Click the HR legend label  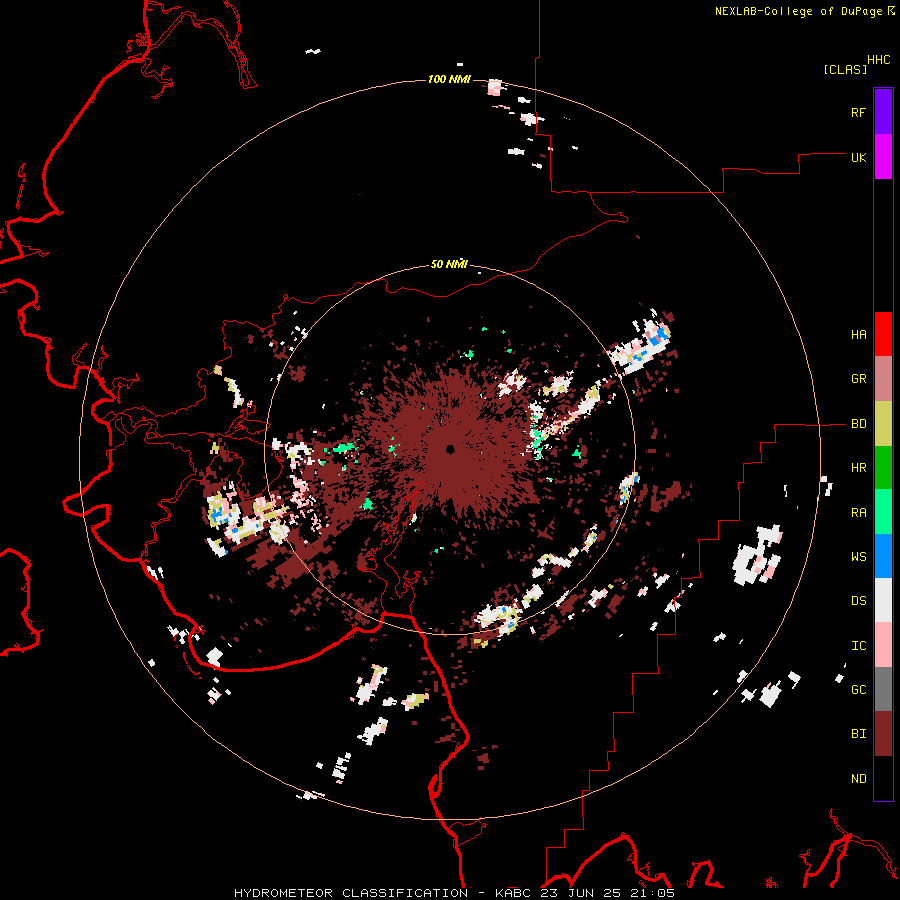[x=858, y=468]
